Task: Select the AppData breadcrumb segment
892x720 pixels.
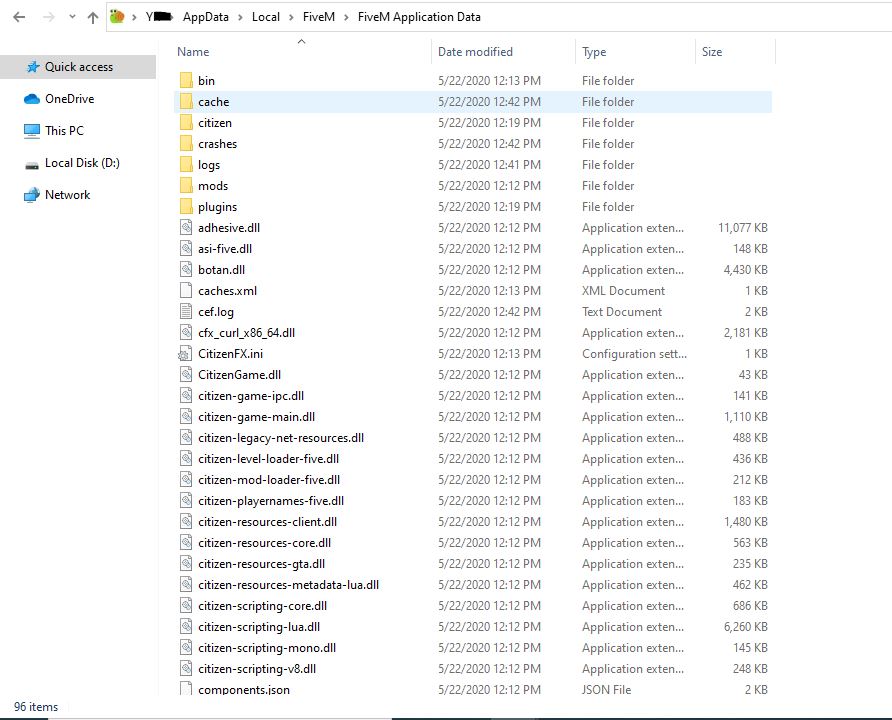Action: click(x=205, y=17)
